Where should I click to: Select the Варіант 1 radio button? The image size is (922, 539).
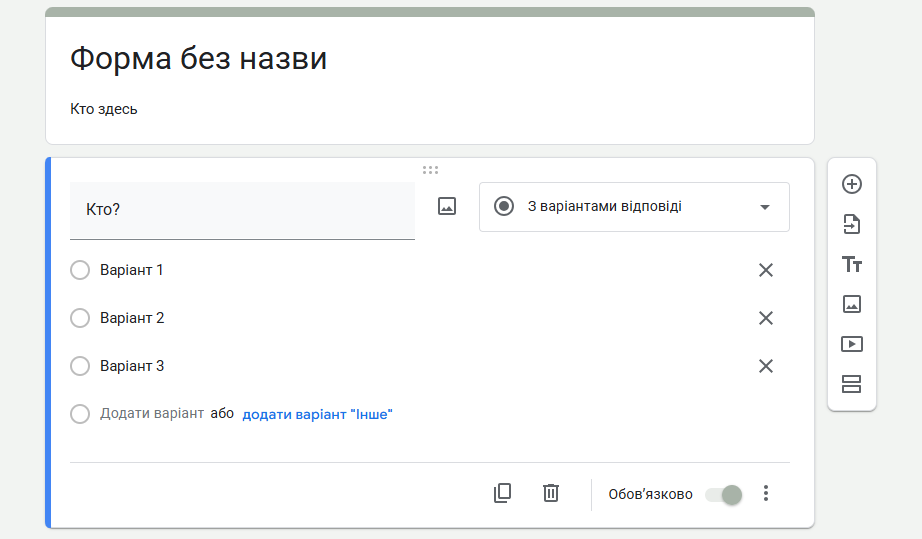(x=80, y=270)
